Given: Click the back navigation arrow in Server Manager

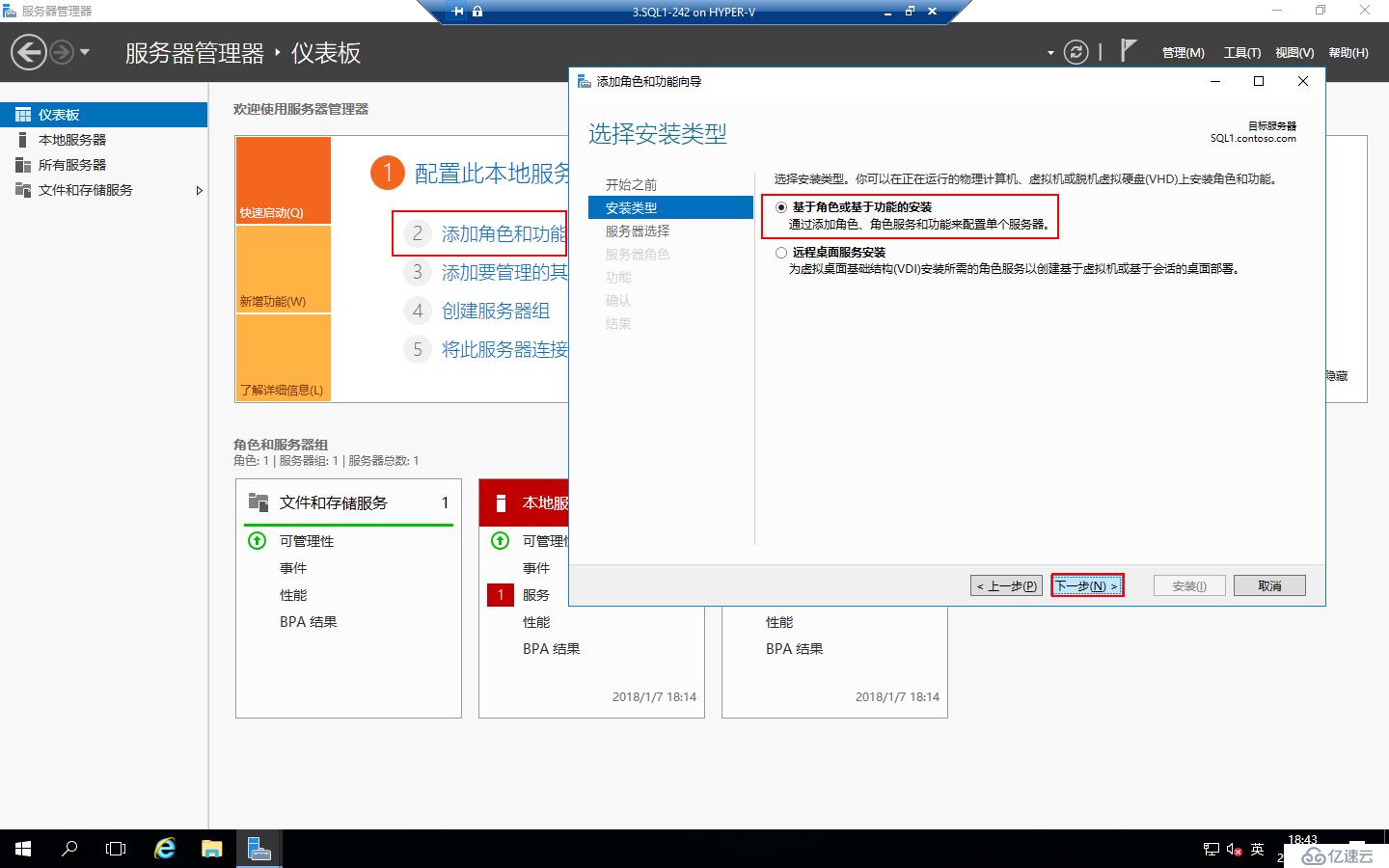Looking at the screenshot, I should click(x=29, y=52).
